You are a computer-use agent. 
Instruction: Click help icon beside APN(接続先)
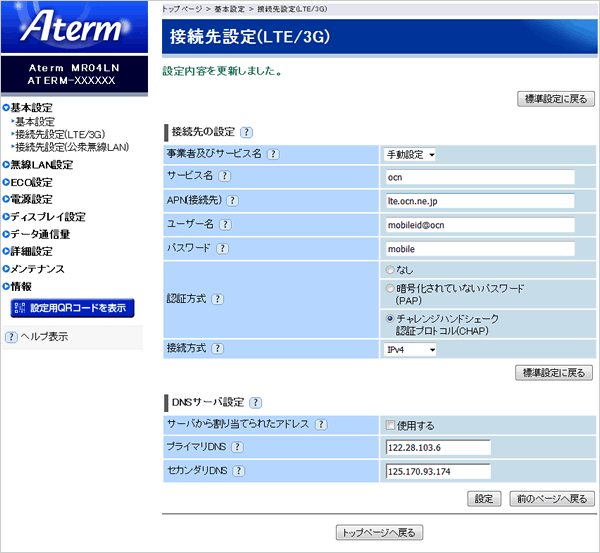point(232,200)
